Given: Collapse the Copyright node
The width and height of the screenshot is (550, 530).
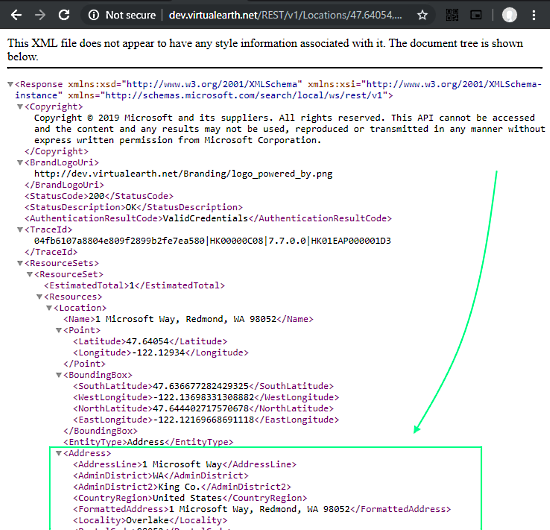Looking at the screenshot, I should click(20, 107).
